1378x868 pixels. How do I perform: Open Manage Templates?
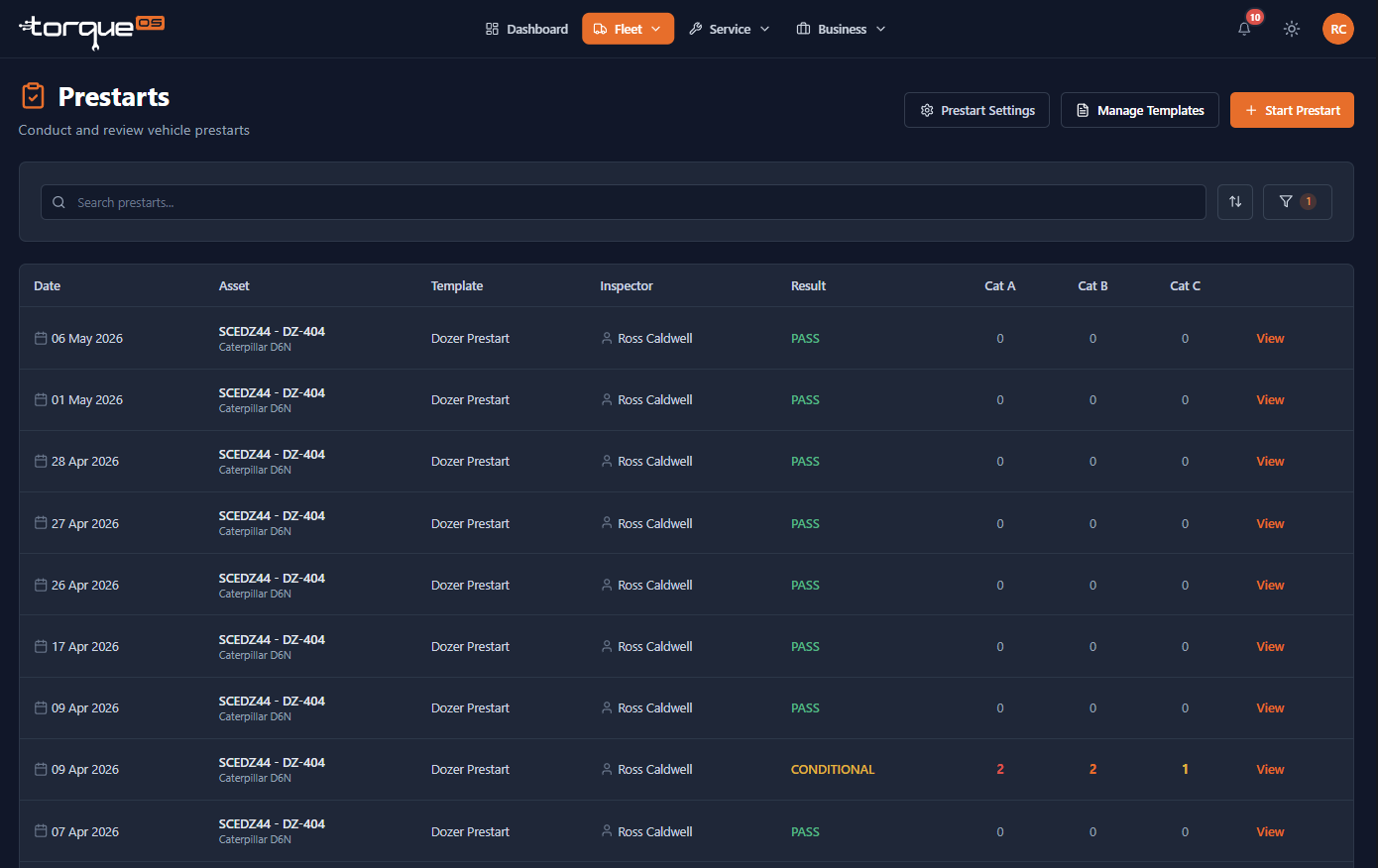point(1140,110)
